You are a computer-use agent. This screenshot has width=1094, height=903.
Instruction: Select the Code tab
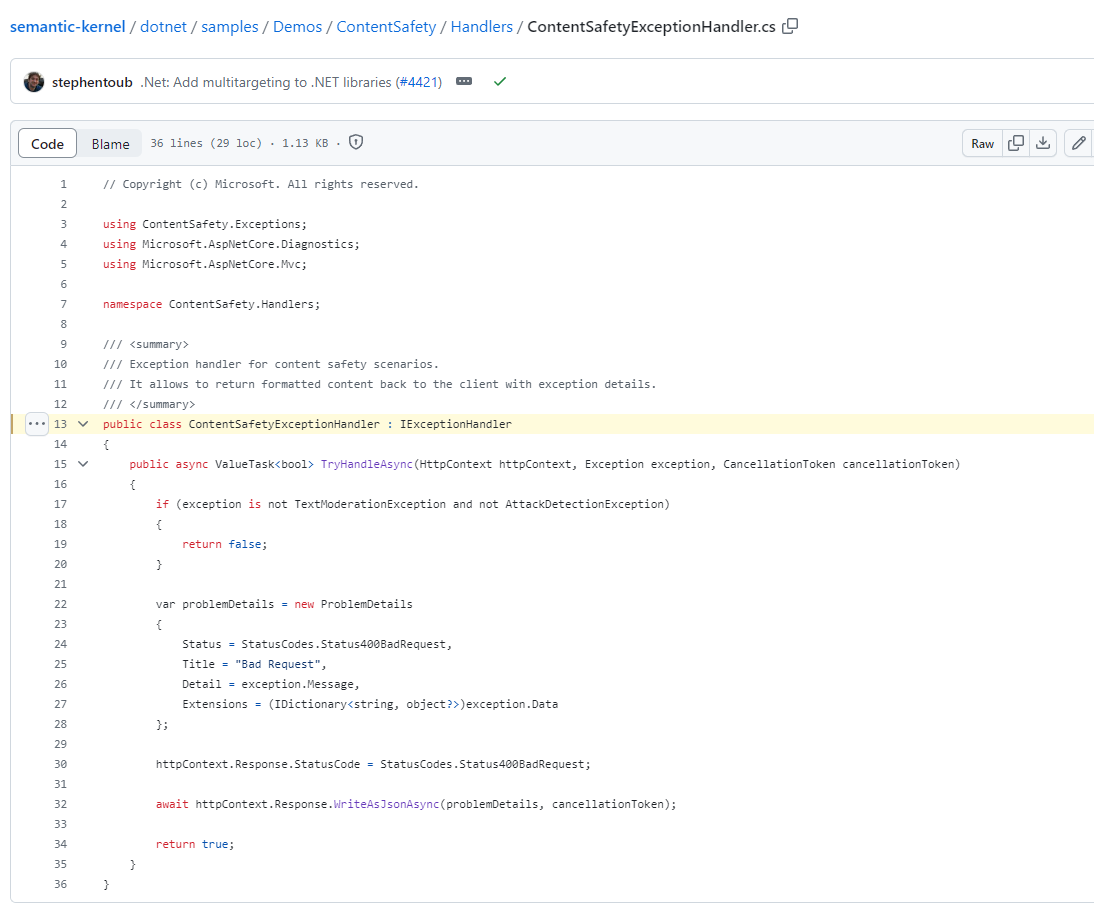tap(47, 143)
